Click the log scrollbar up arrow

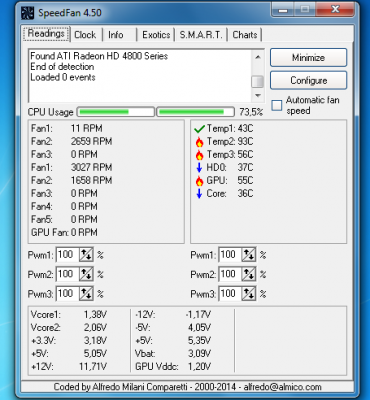[258, 57]
